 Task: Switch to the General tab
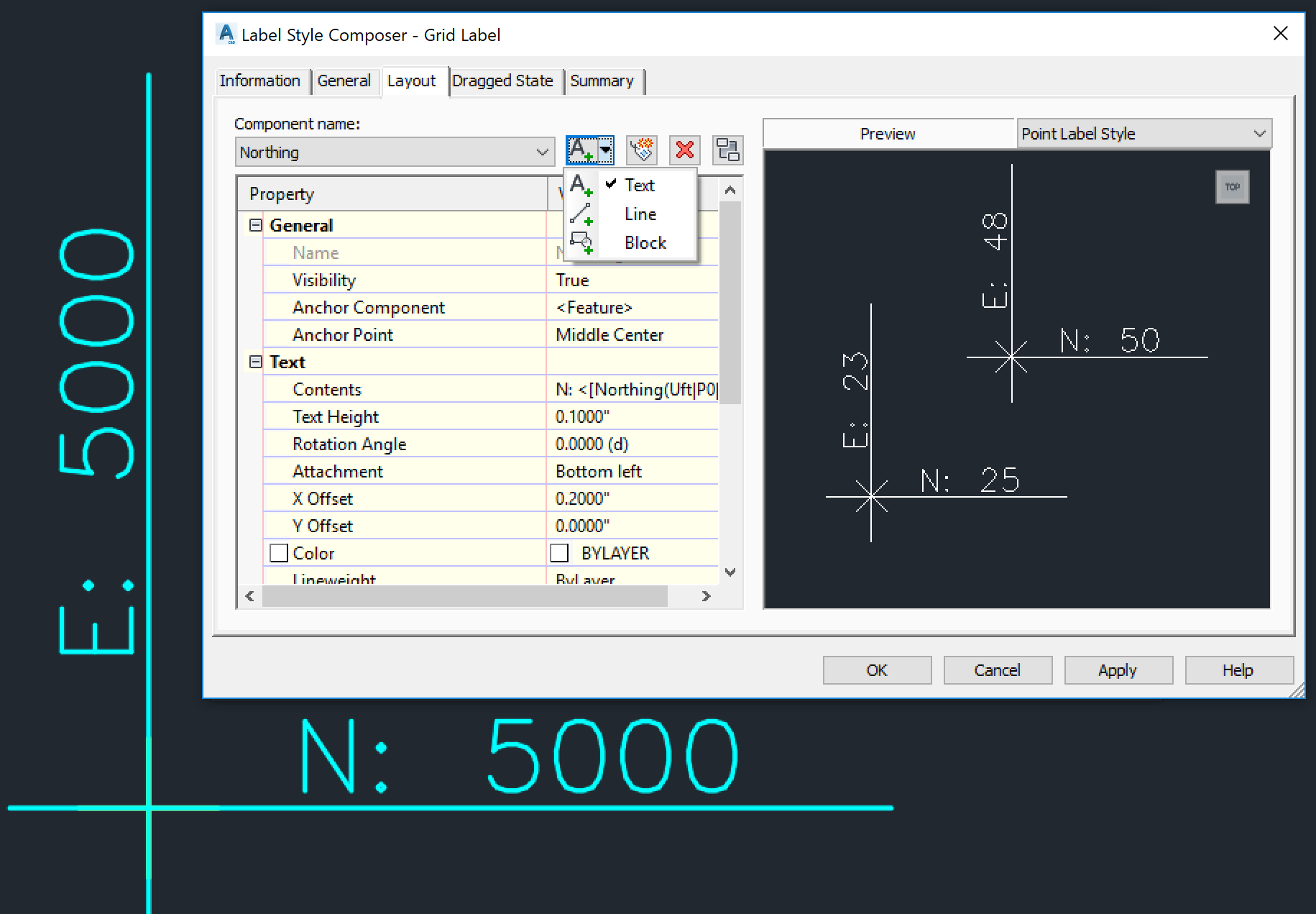click(344, 81)
